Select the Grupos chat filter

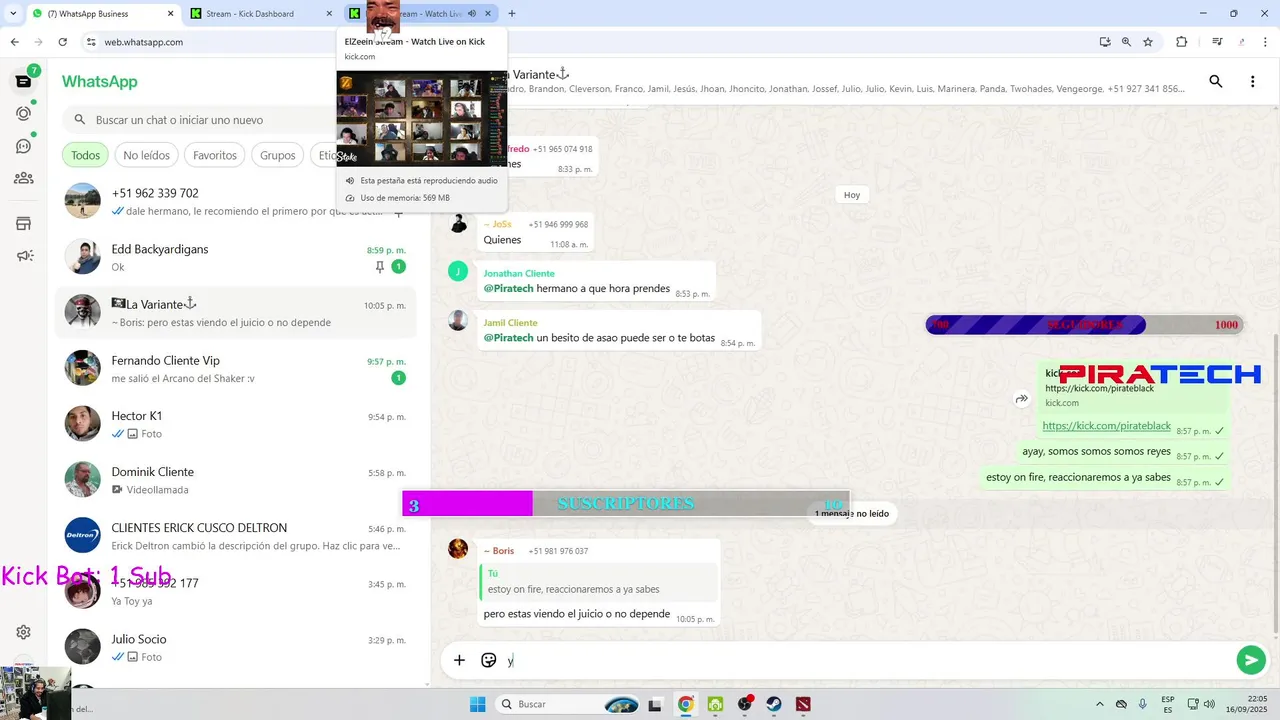point(278,155)
